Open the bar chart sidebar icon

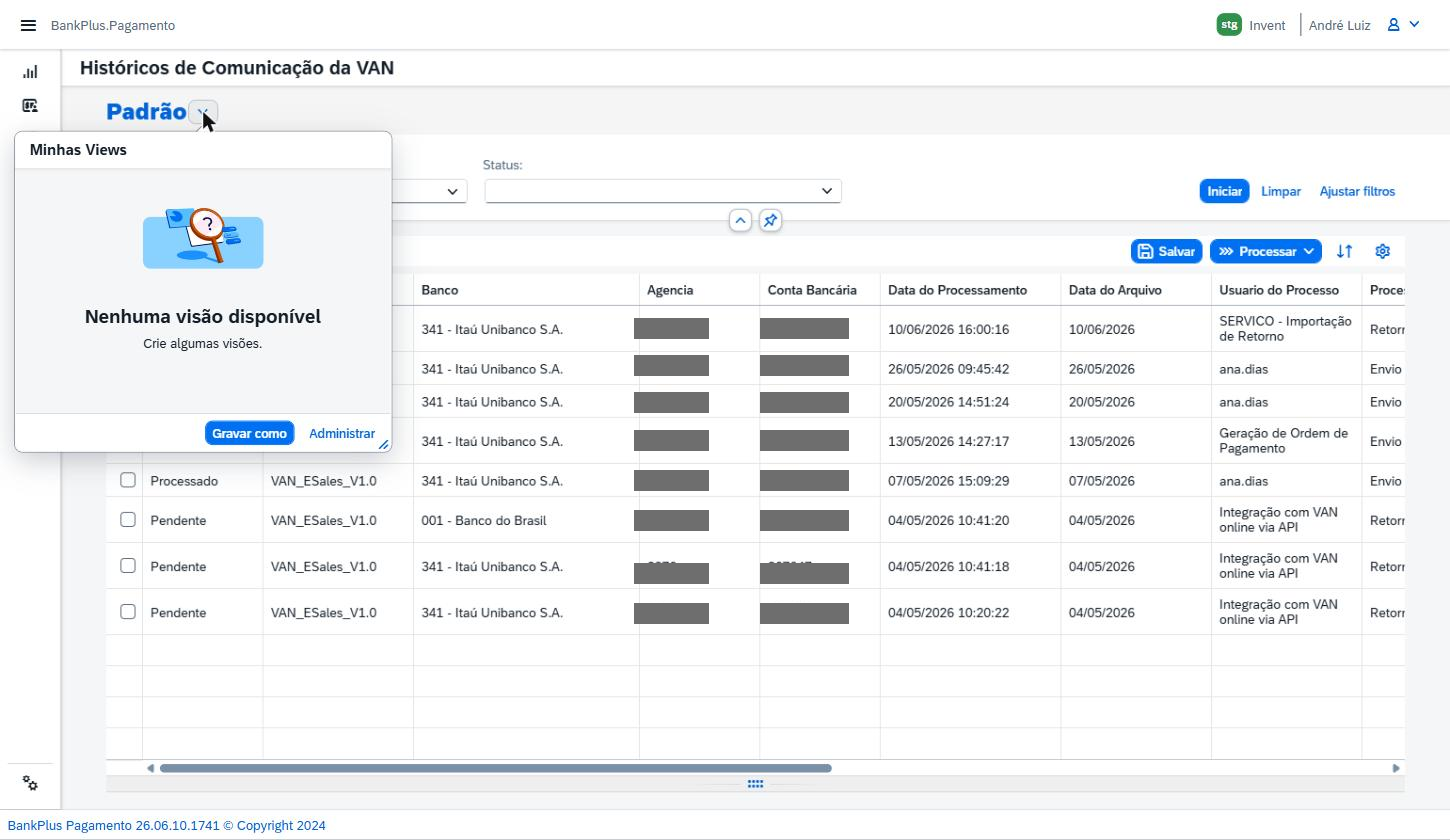click(x=30, y=72)
